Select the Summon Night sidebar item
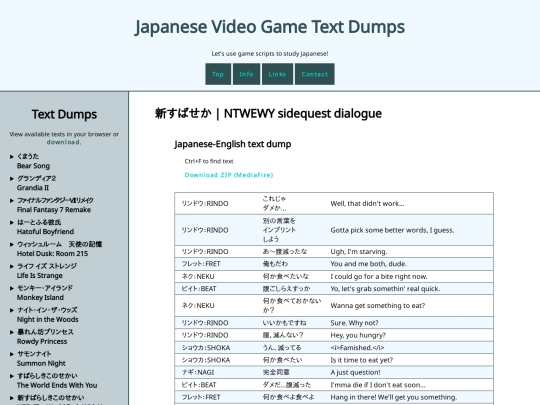 (x=41, y=359)
